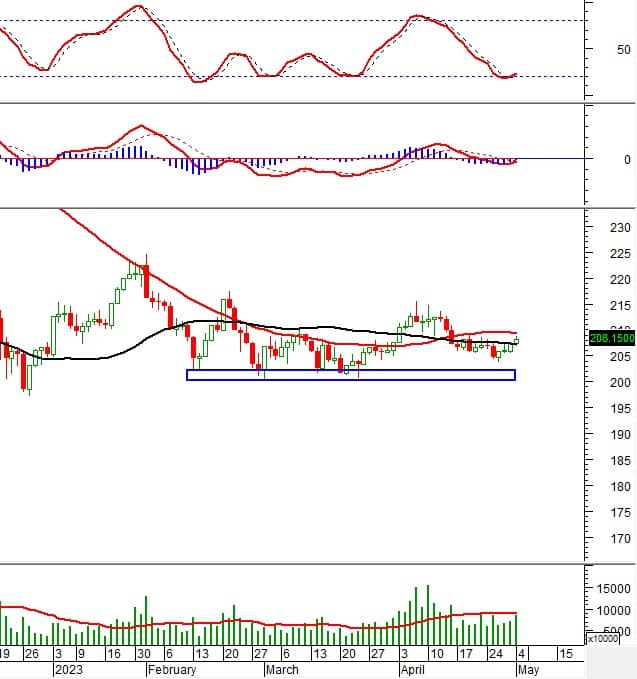Click date label 9 on the time axis

click(x=81, y=653)
